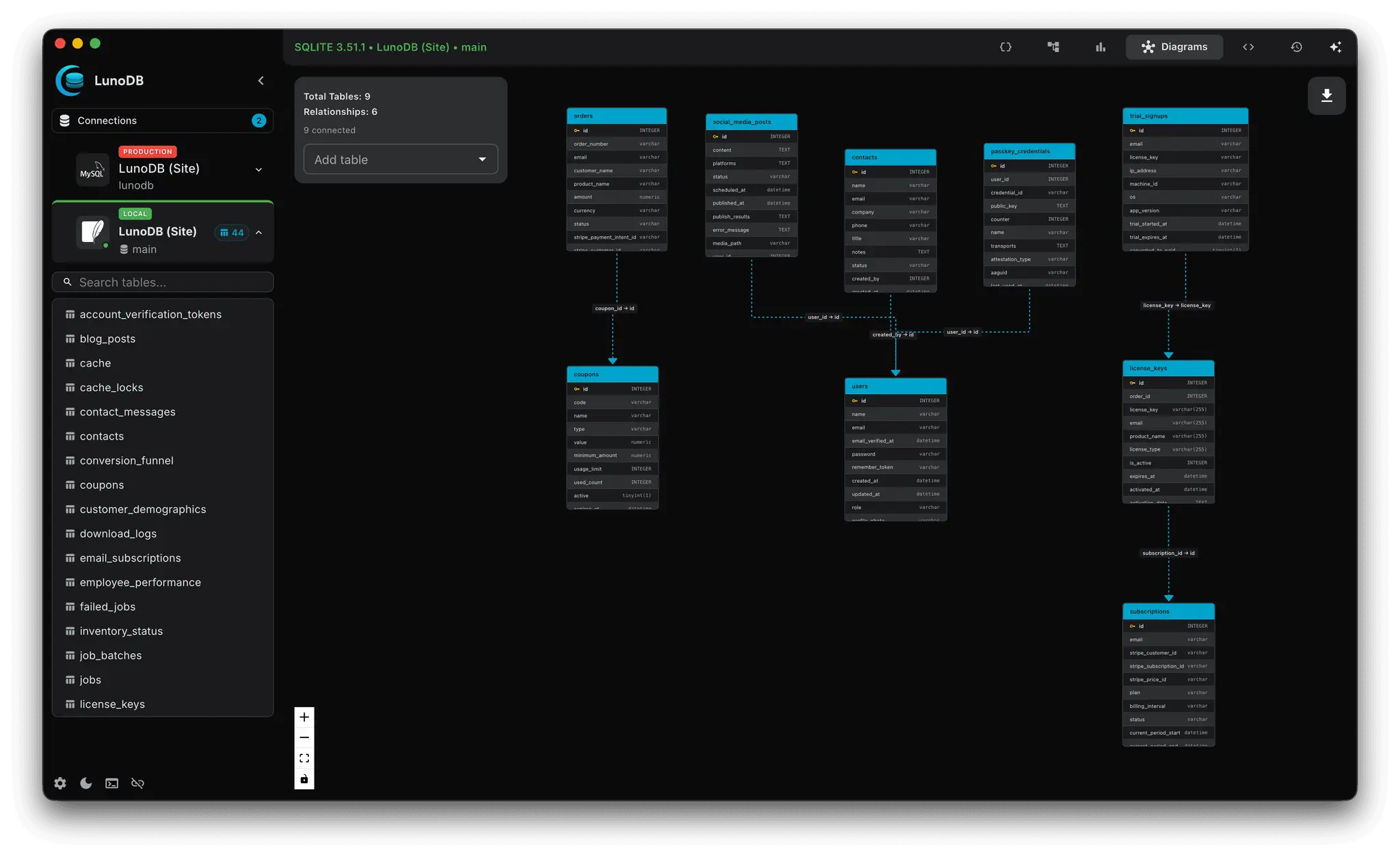Focus the Search tables field
The image size is (1400, 857).
(163, 282)
